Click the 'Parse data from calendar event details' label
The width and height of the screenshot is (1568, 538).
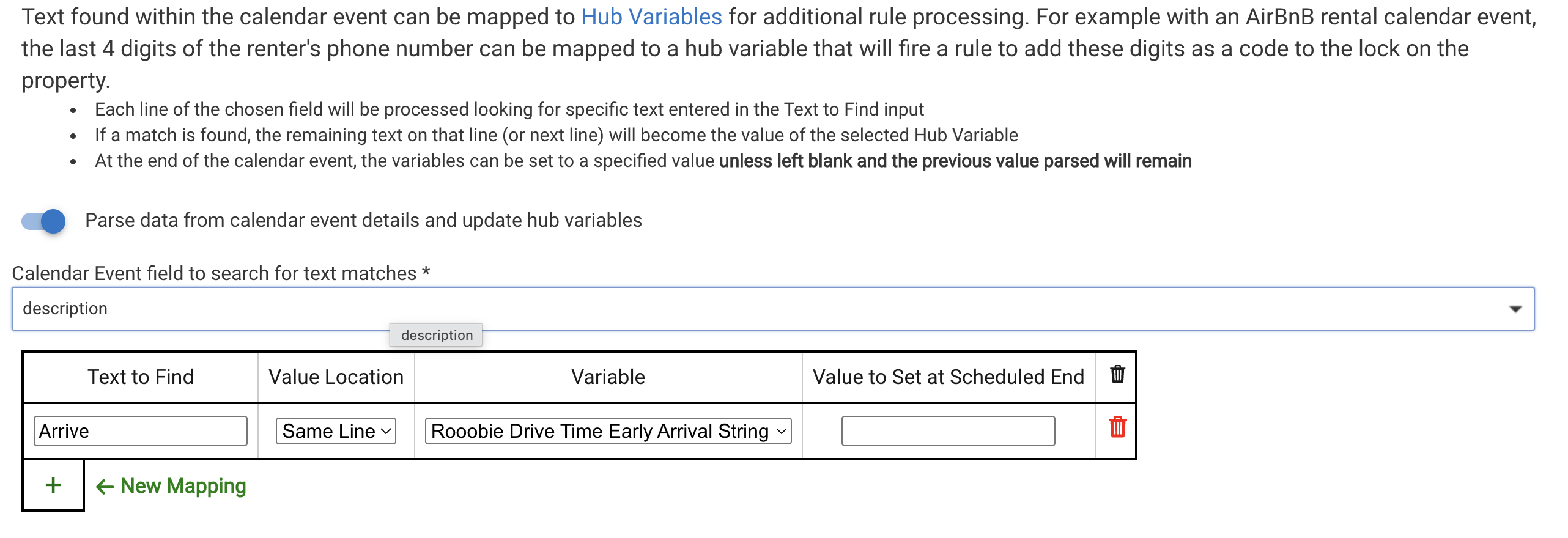363,220
